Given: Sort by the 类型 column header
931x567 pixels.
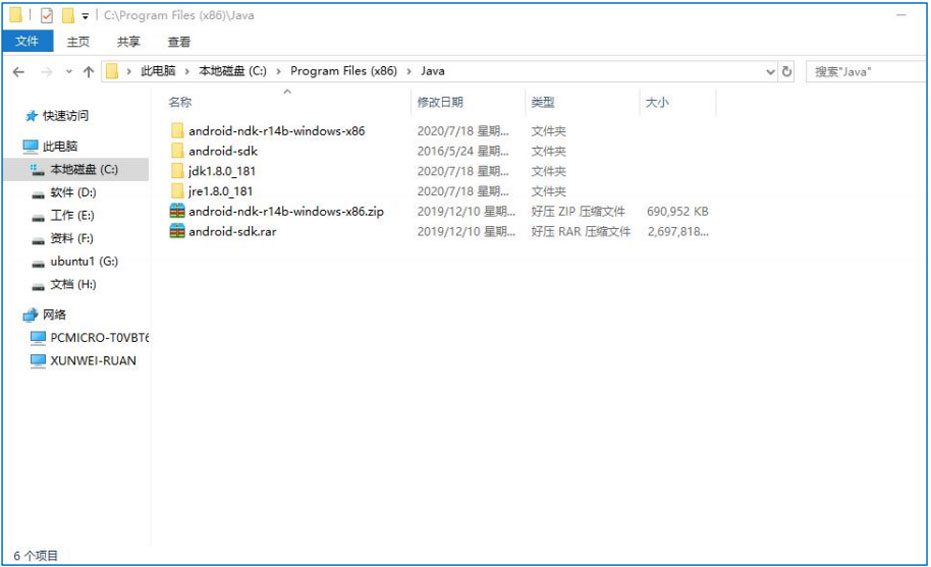Looking at the screenshot, I should [543, 102].
